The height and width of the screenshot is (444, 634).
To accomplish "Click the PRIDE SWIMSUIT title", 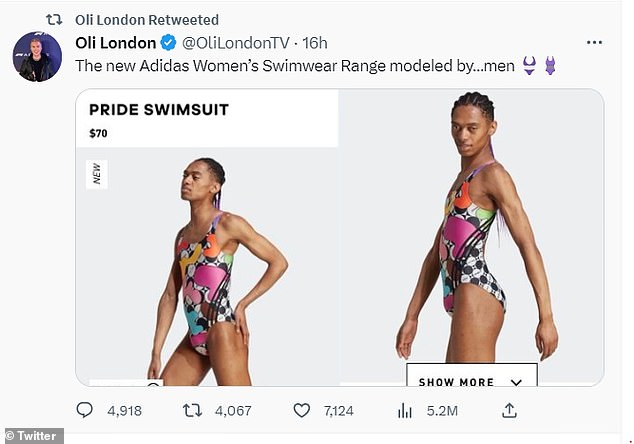I will [x=158, y=109].
